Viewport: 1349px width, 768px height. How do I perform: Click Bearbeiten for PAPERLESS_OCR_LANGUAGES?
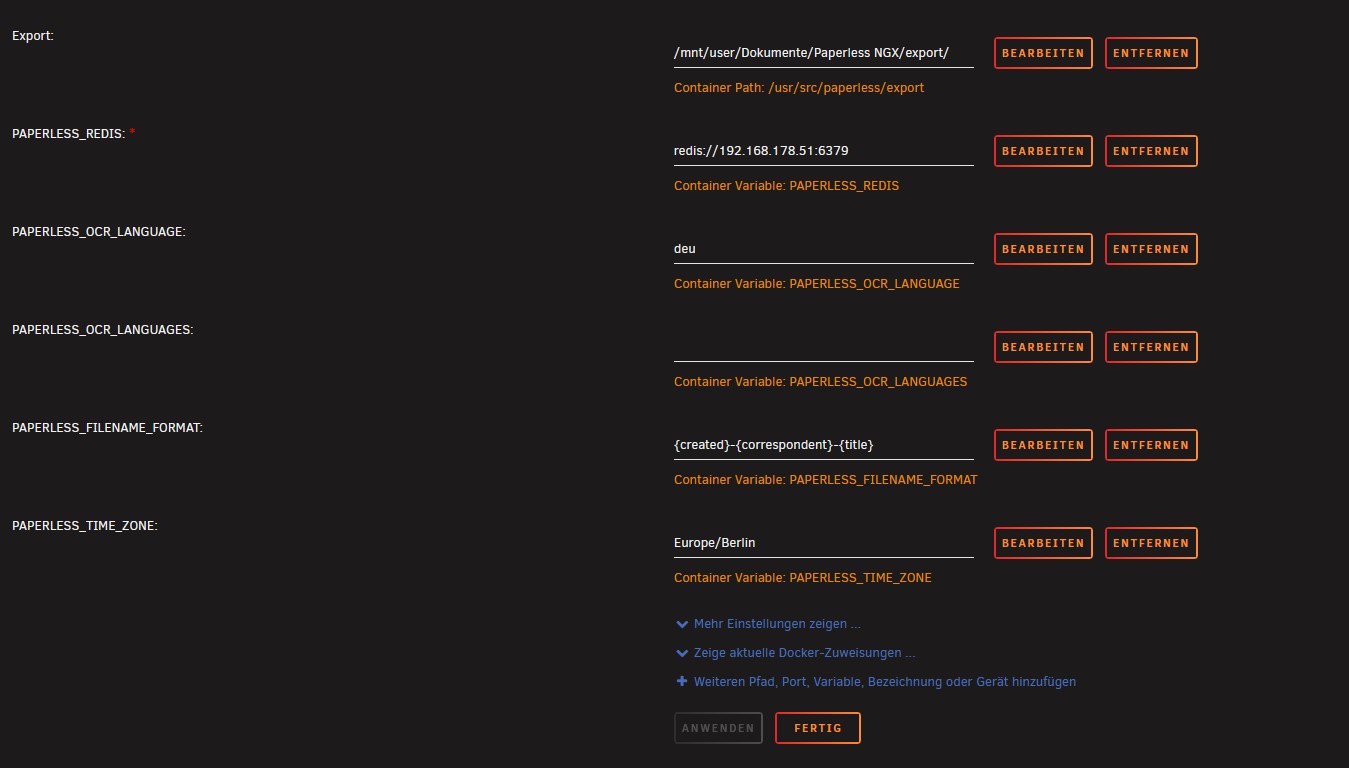click(x=1043, y=347)
